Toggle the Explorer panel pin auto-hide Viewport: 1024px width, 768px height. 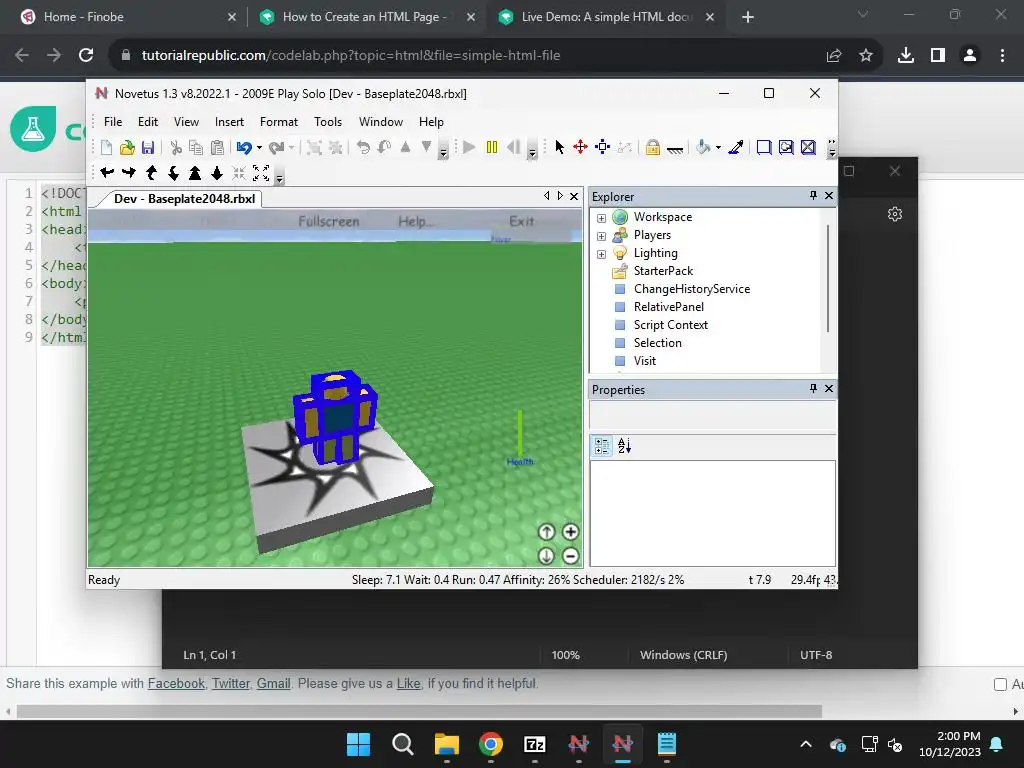[x=813, y=196]
